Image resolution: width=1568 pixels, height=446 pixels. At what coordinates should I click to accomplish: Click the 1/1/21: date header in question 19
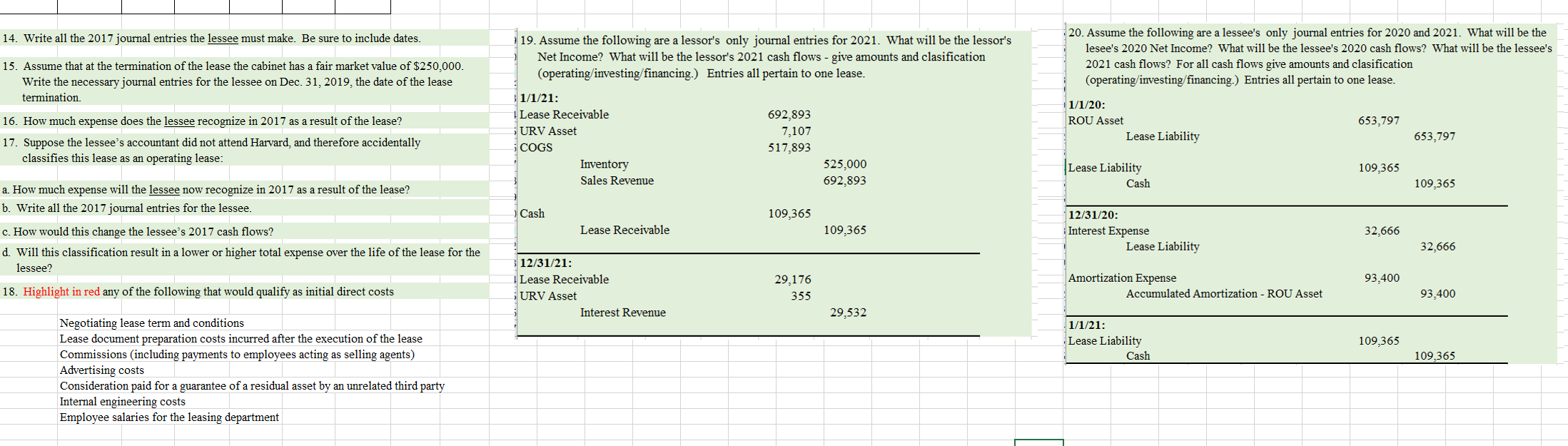(539, 98)
